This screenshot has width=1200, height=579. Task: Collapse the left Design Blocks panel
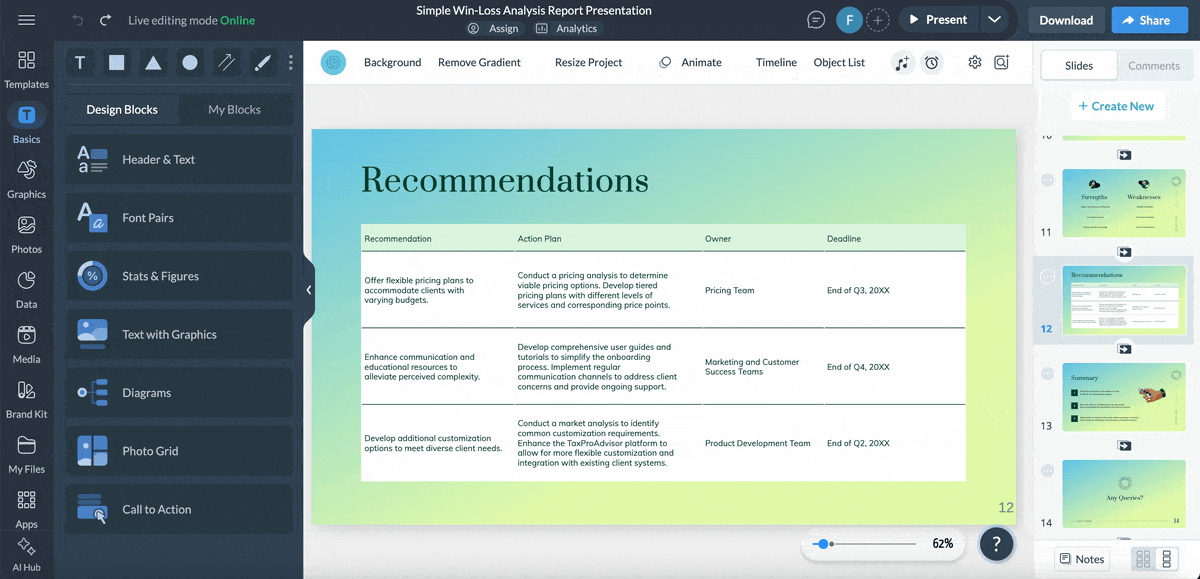pos(309,290)
